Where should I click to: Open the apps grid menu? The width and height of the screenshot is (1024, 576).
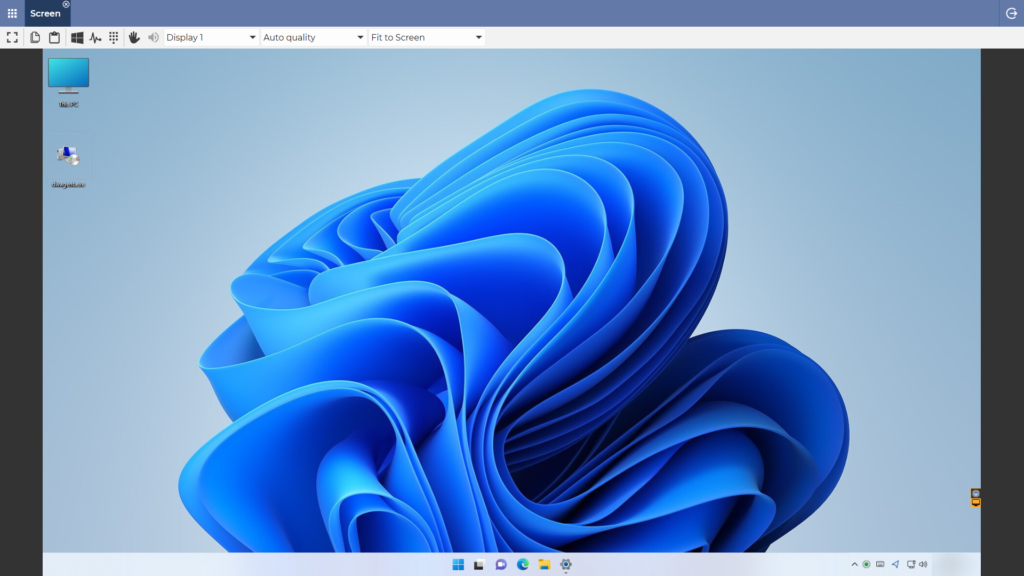coord(12,13)
